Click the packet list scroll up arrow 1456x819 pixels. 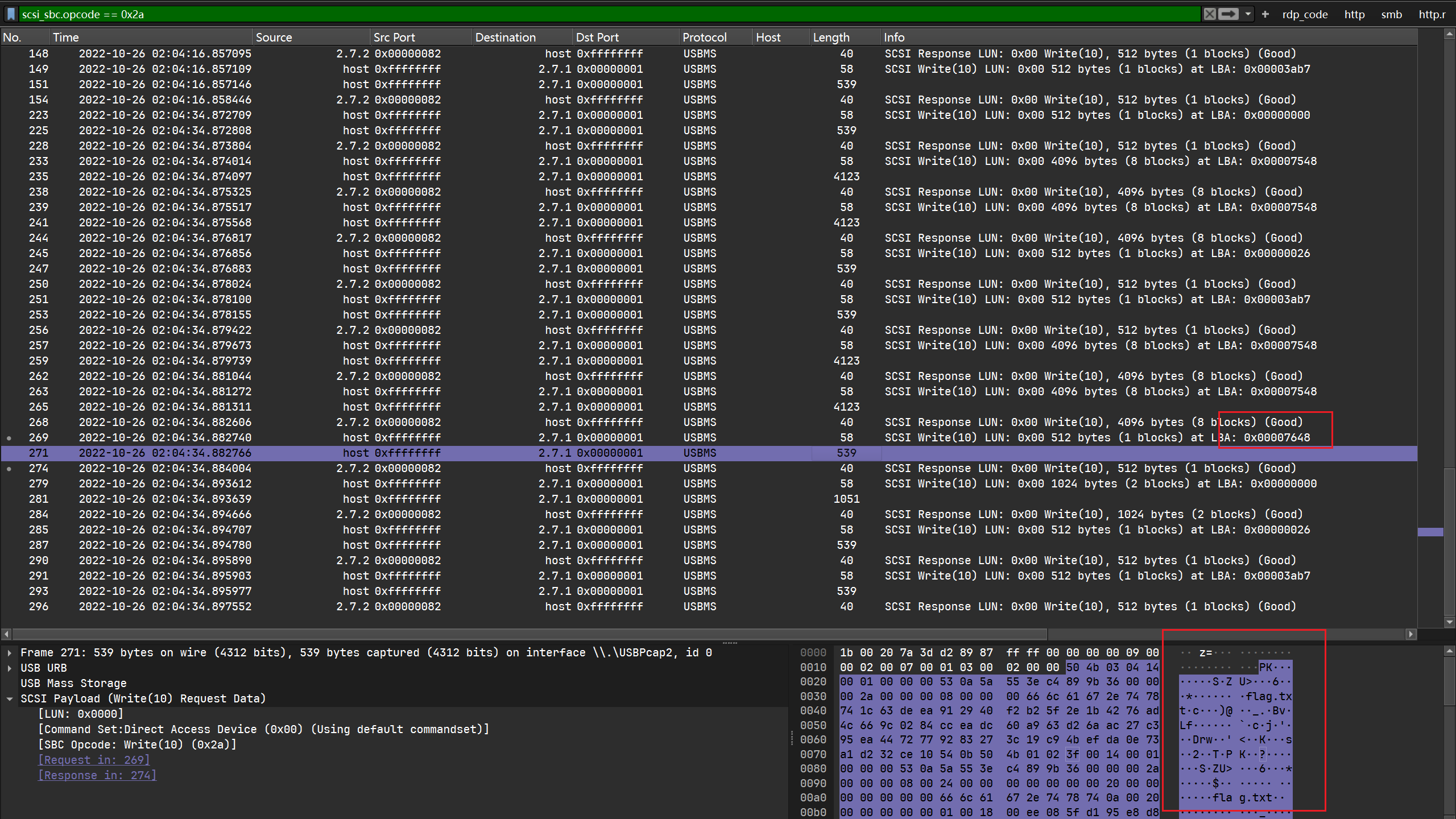pos(1449,35)
